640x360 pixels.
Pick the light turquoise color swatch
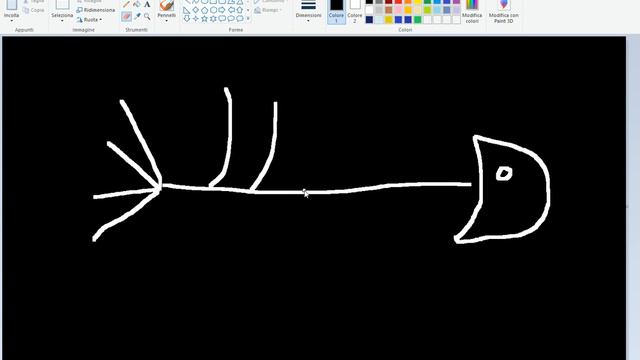[x=437, y=10]
